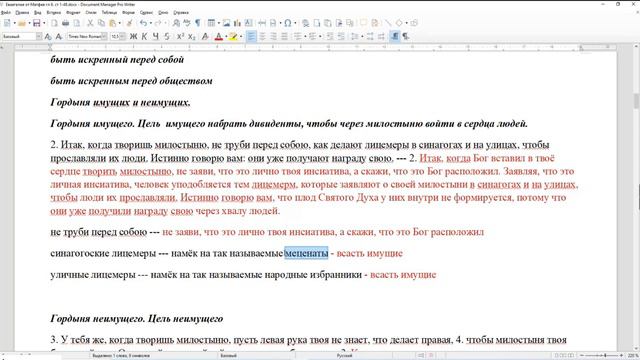
Task: Open Print preview icon
Action: 77,23
